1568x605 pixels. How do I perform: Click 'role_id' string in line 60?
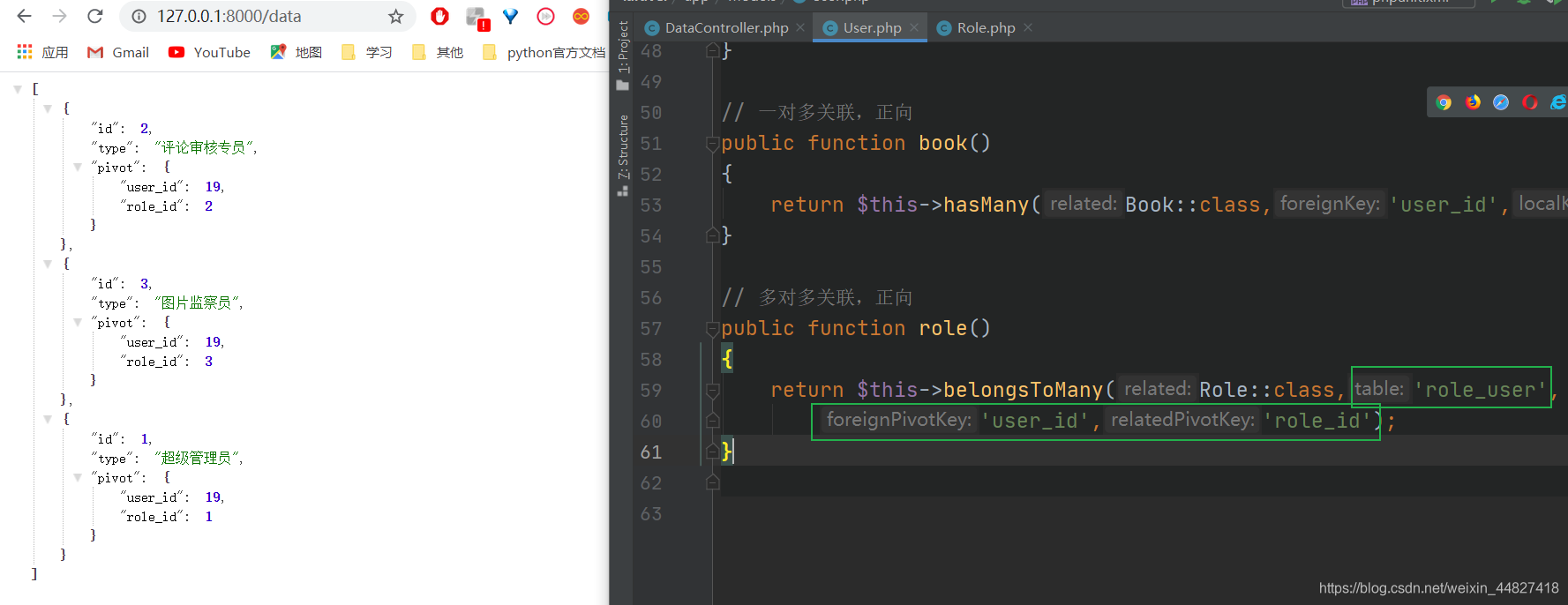[1317, 421]
